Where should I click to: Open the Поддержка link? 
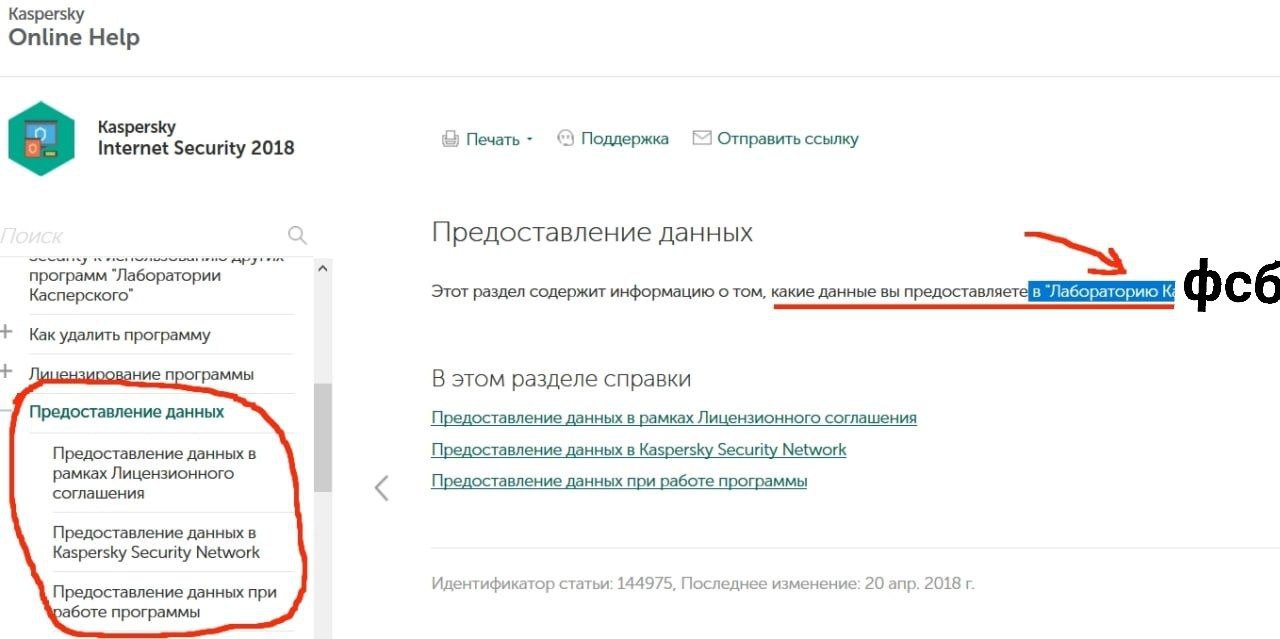625,138
